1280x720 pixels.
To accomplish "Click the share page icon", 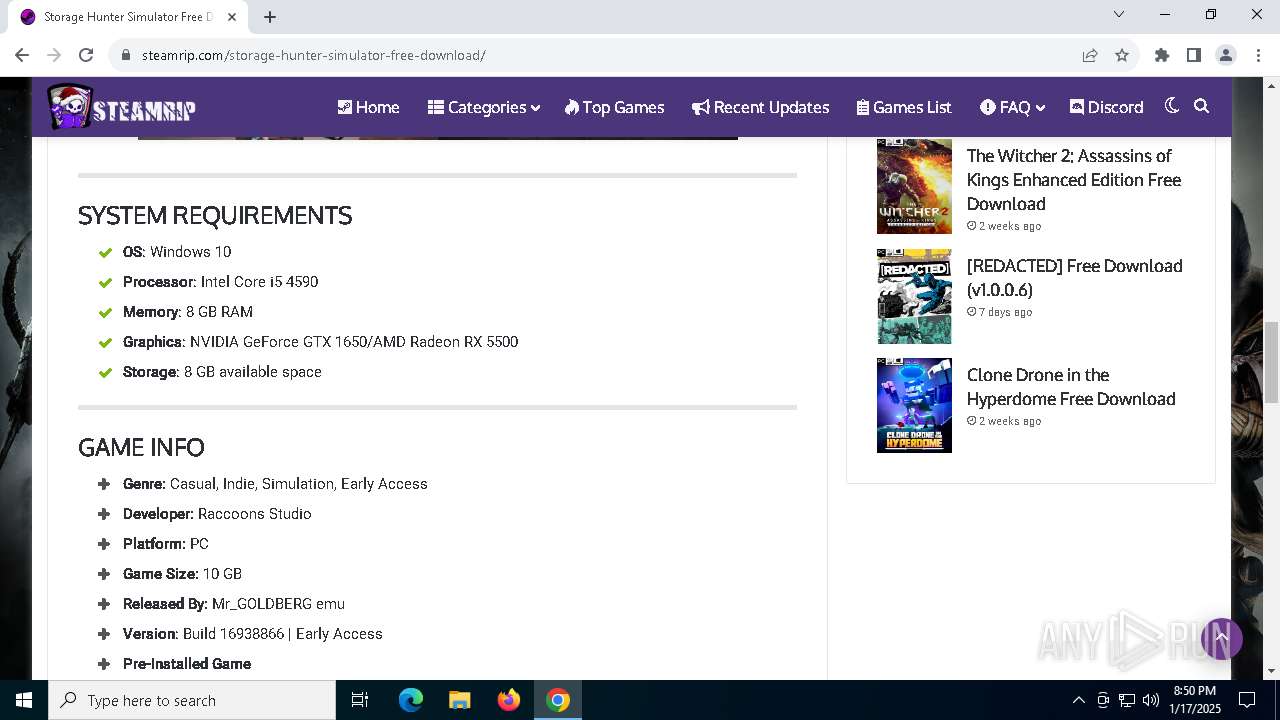I will pyautogui.click(x=1090, y=55).
